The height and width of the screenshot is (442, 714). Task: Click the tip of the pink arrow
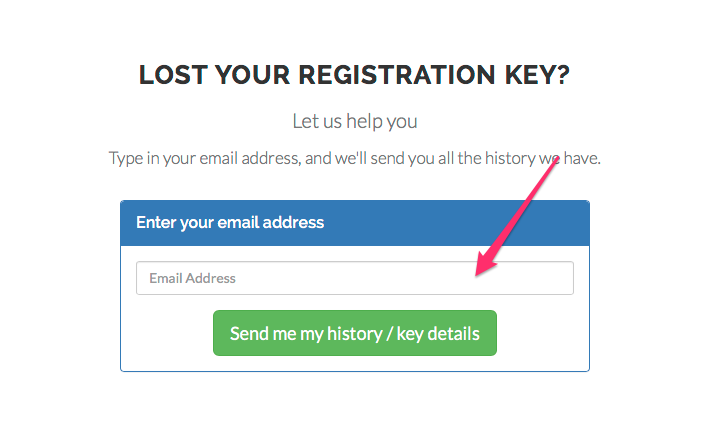click(479, 274)
